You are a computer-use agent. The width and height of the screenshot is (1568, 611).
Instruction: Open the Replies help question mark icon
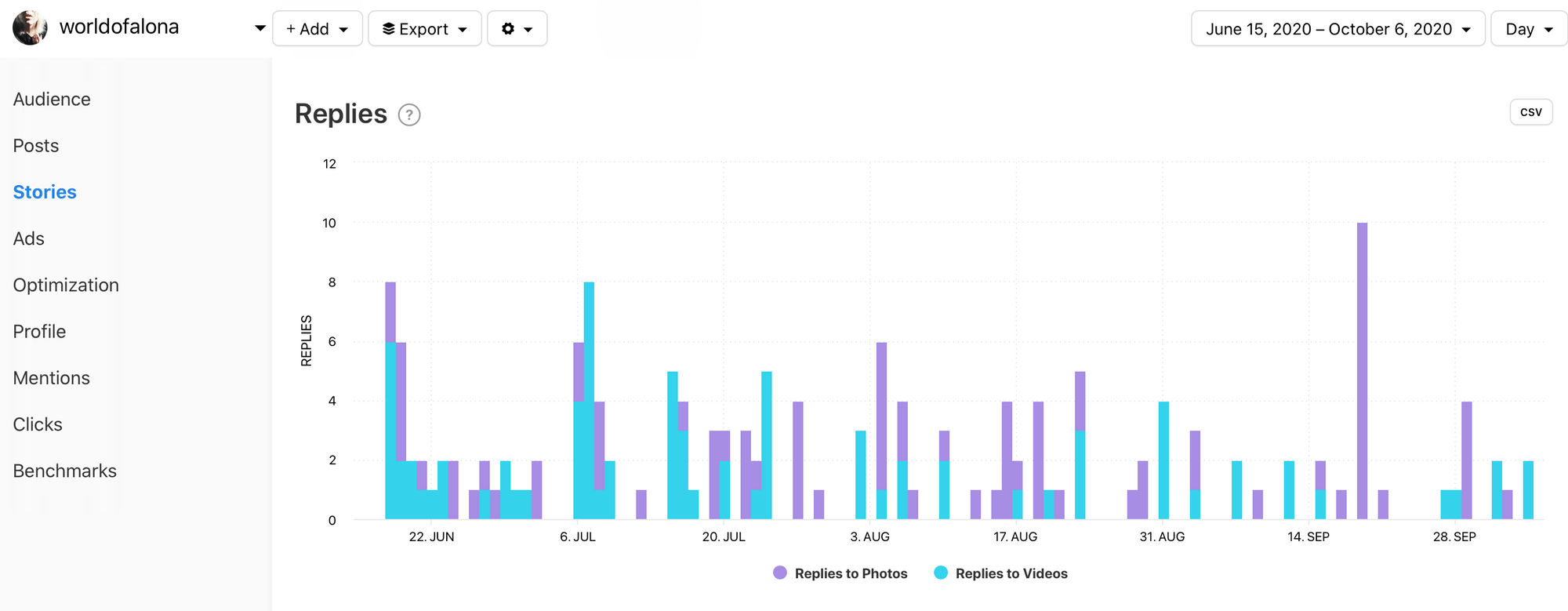tap(409, 115)
